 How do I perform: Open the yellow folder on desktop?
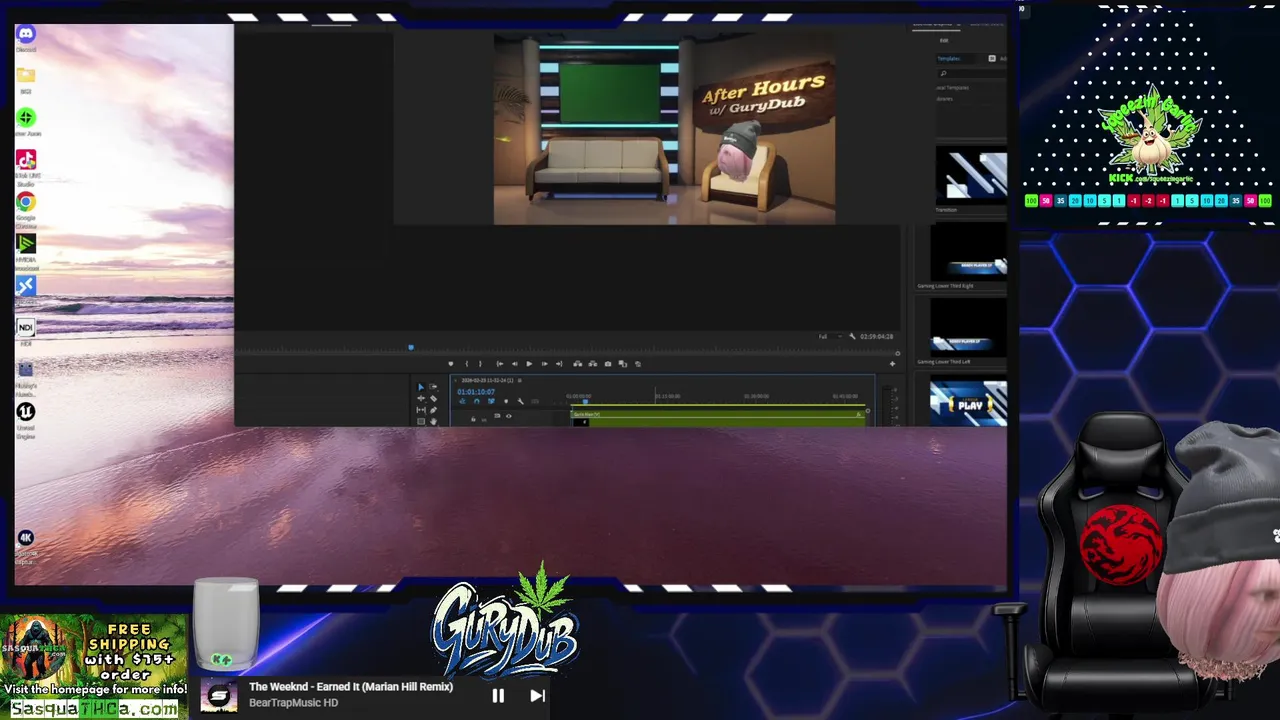[x=26, y=76]
